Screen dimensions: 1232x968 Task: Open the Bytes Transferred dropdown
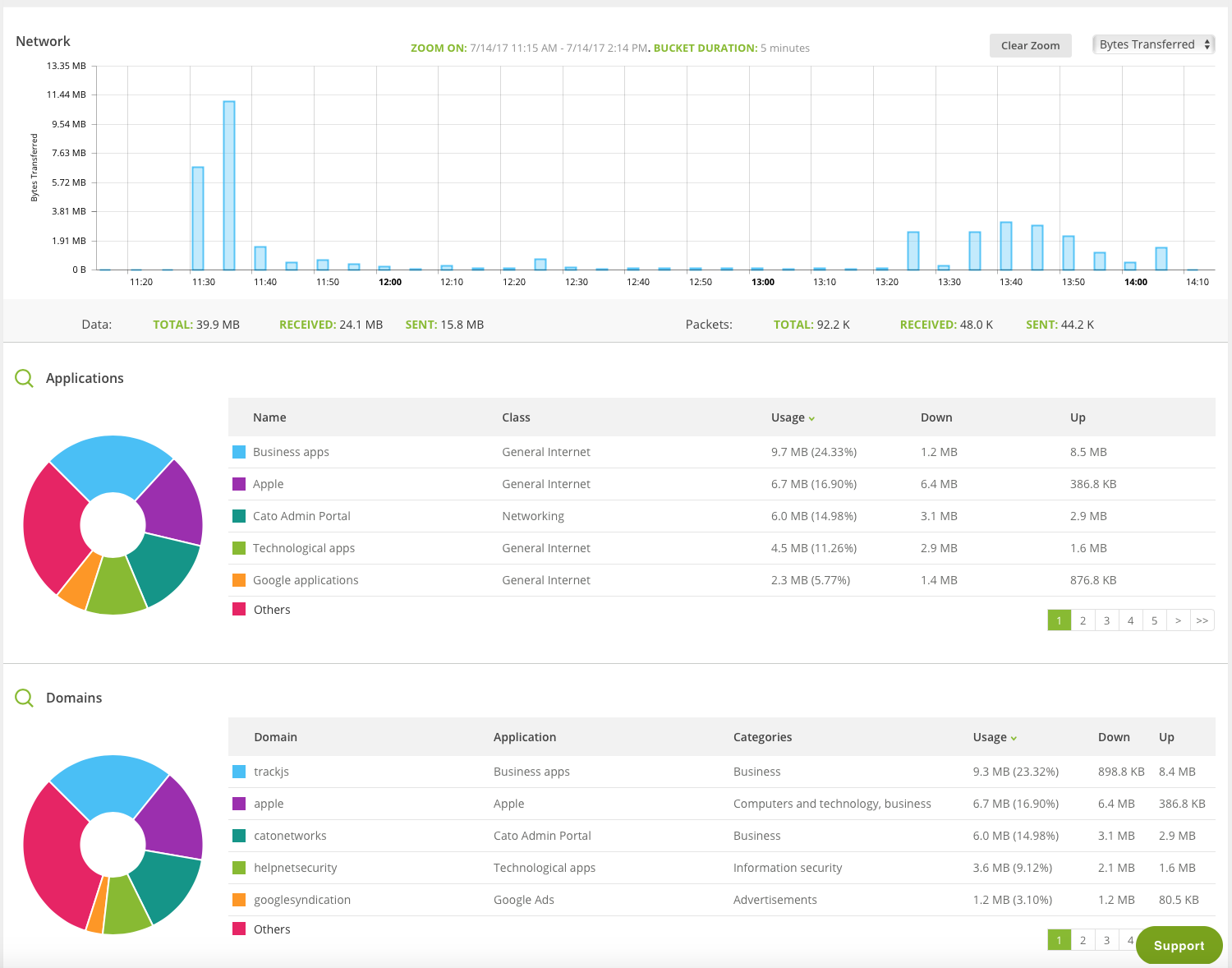(x=1153, y=44)
